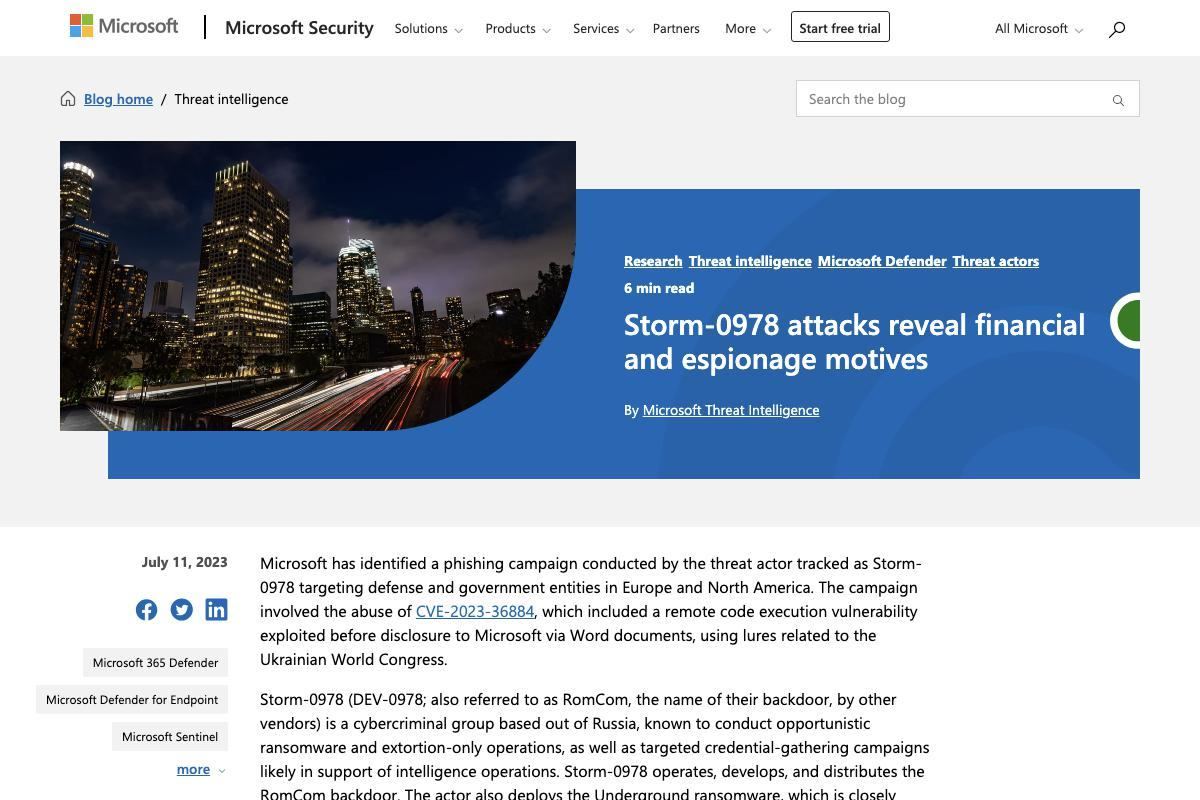Go to Microsoft Security home
Image resolution: width=1200 pixels, height=800 pixels.
(299, 28)
